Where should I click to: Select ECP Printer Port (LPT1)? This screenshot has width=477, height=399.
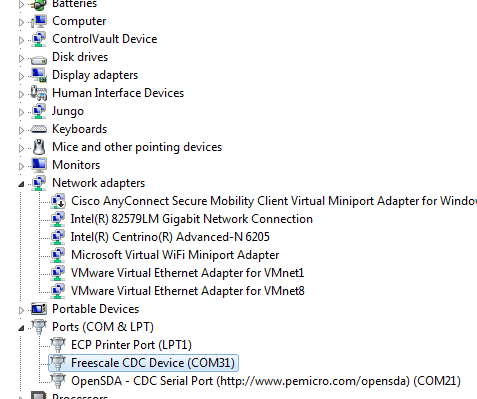tap(131, 345)
